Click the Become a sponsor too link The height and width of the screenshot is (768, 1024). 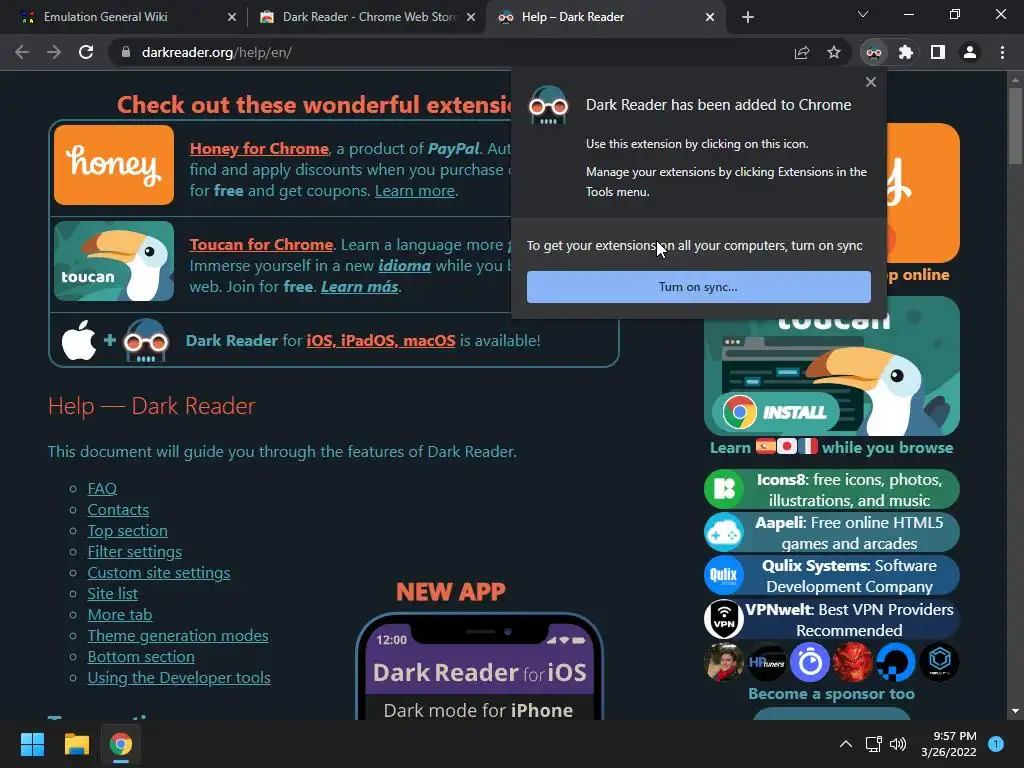tap(831, 694)
